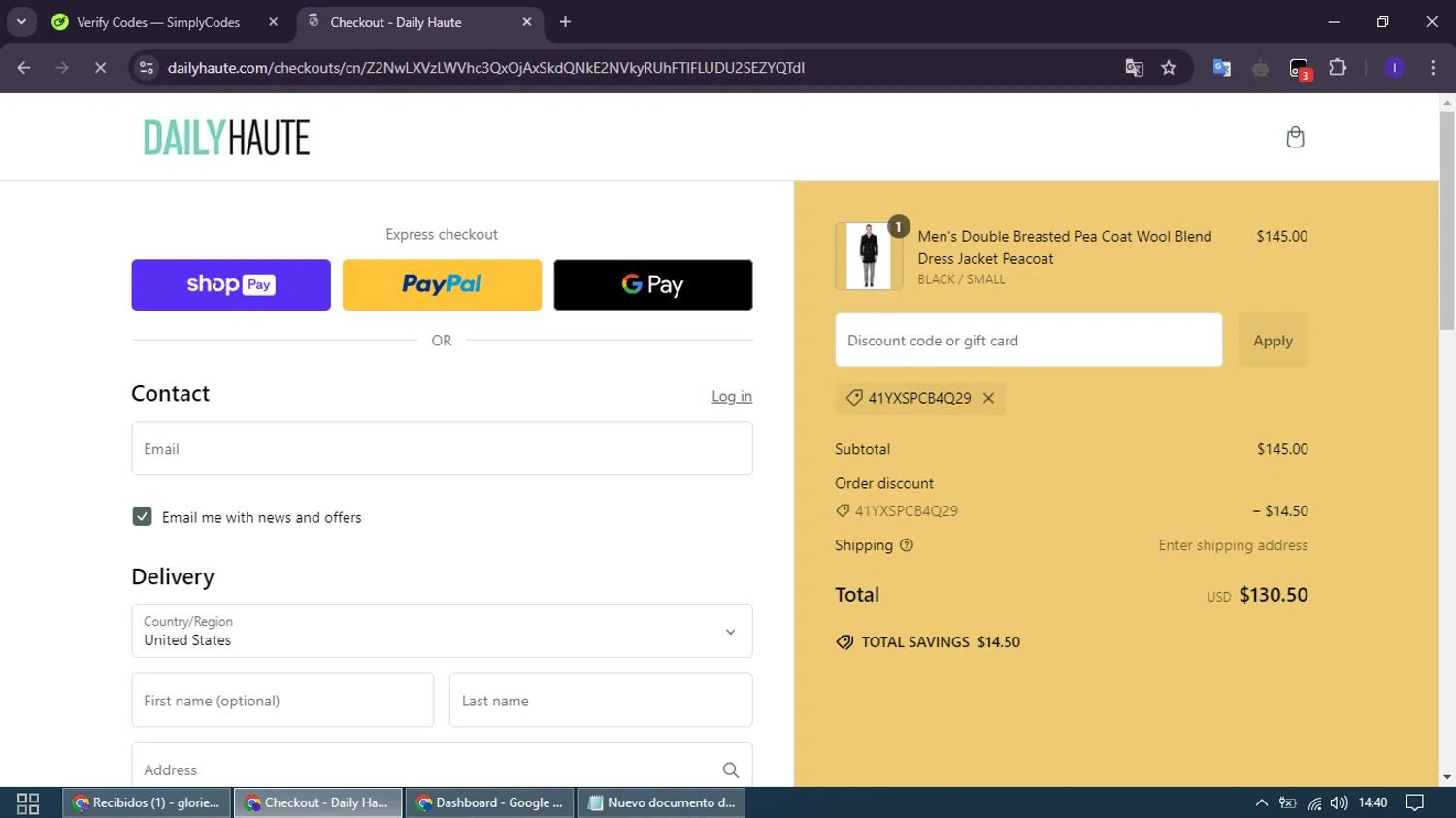
Task: Open the Chrome three-dot menu
Action: pos(1433,68)
